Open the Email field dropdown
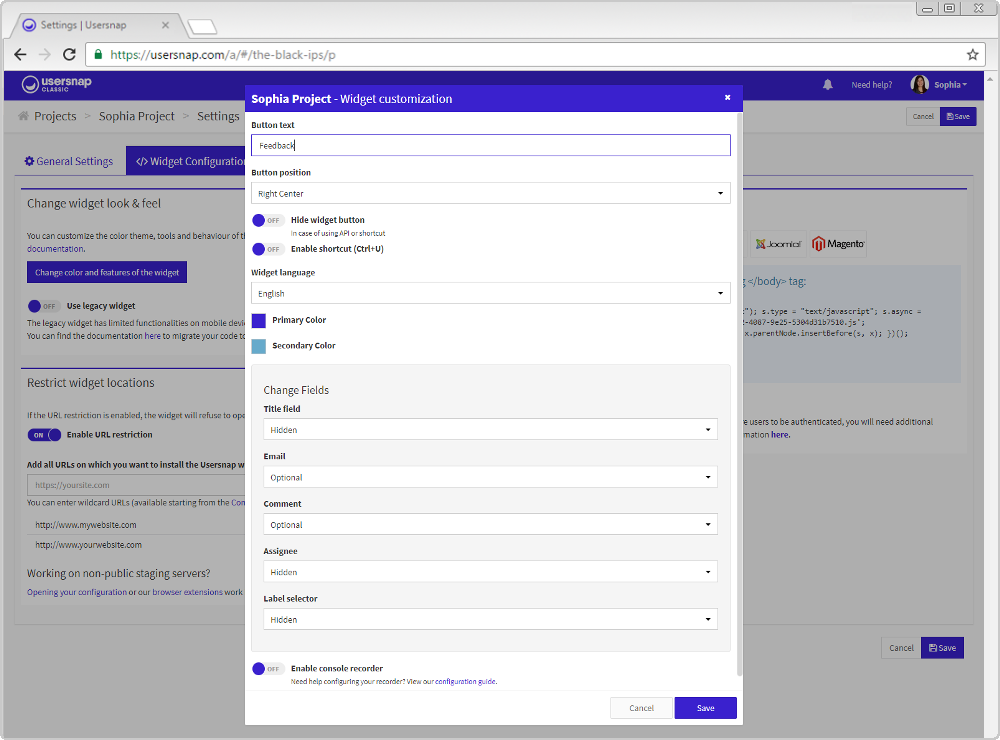This screenshot has width=1000, height=740. click(490, 477)
